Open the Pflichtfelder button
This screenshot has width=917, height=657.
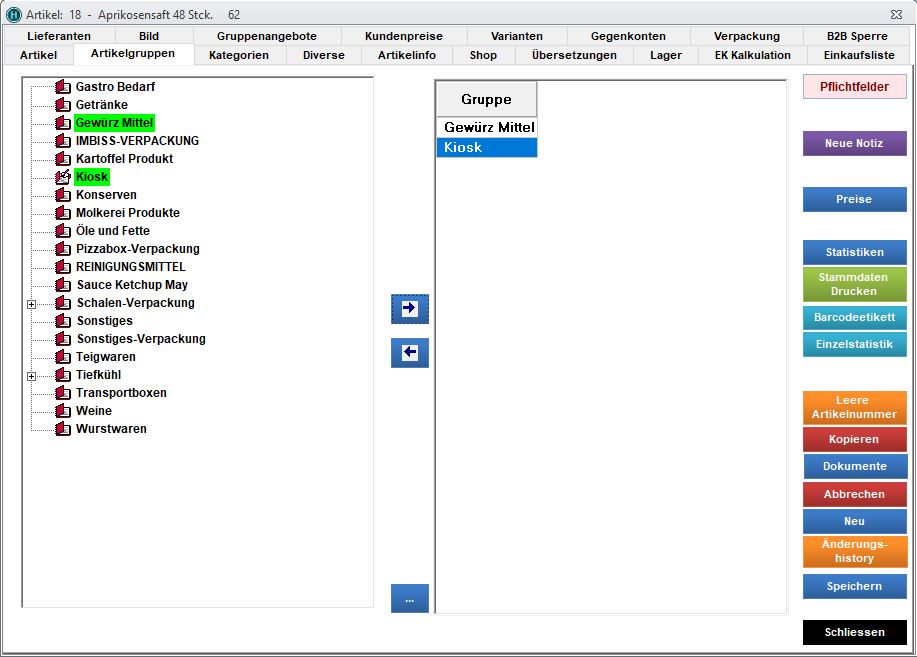tap(854, 87)
